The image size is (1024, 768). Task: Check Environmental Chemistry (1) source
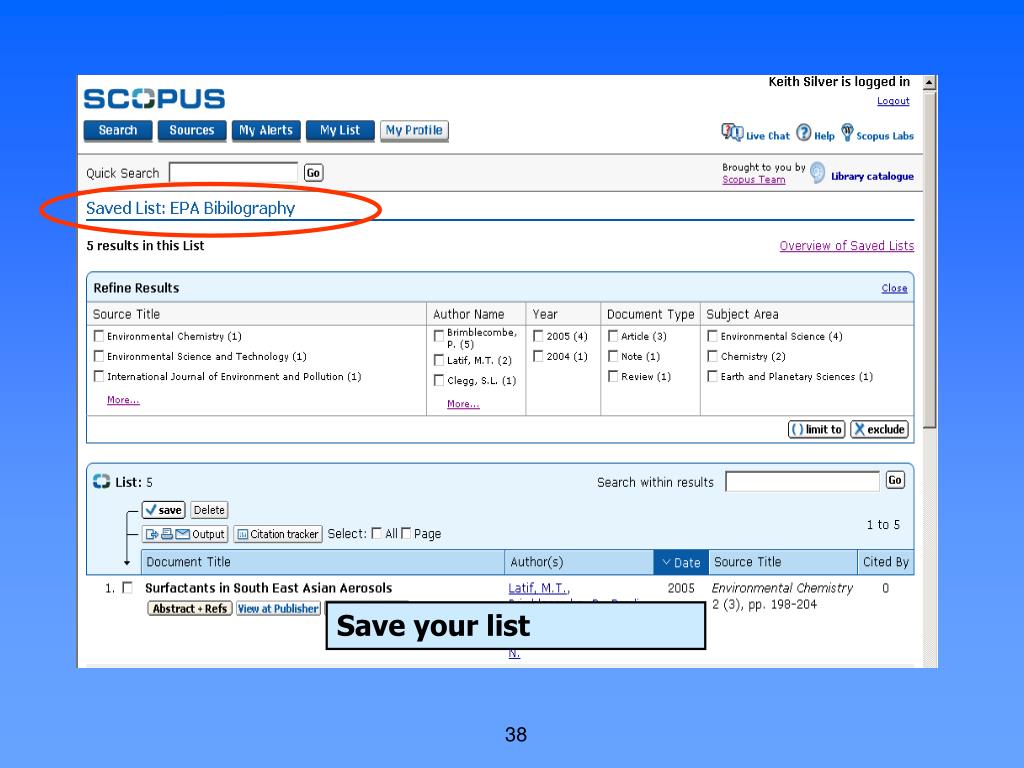click(x=99, y=336)
